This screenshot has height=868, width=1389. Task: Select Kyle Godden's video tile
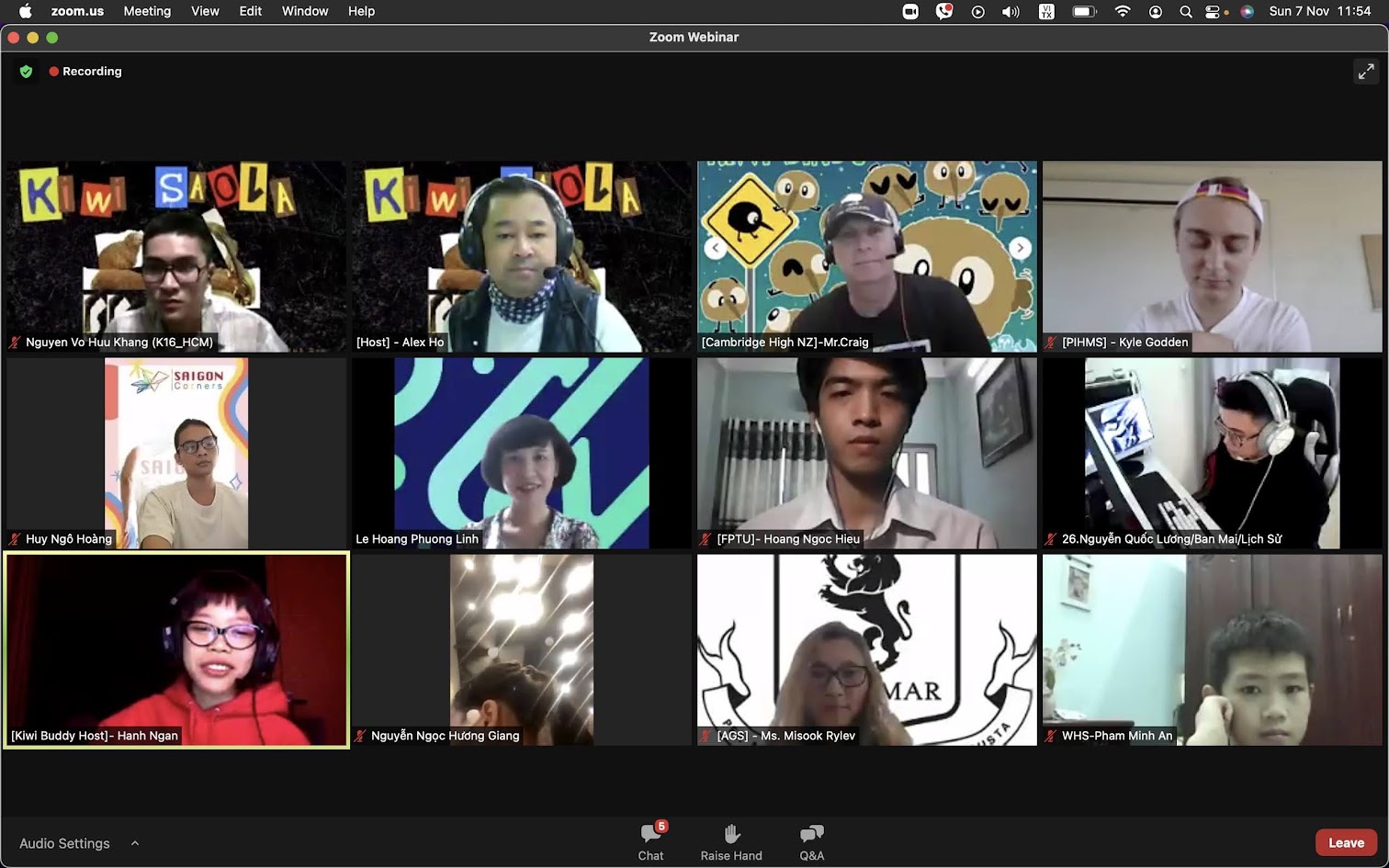point(1212,256)
